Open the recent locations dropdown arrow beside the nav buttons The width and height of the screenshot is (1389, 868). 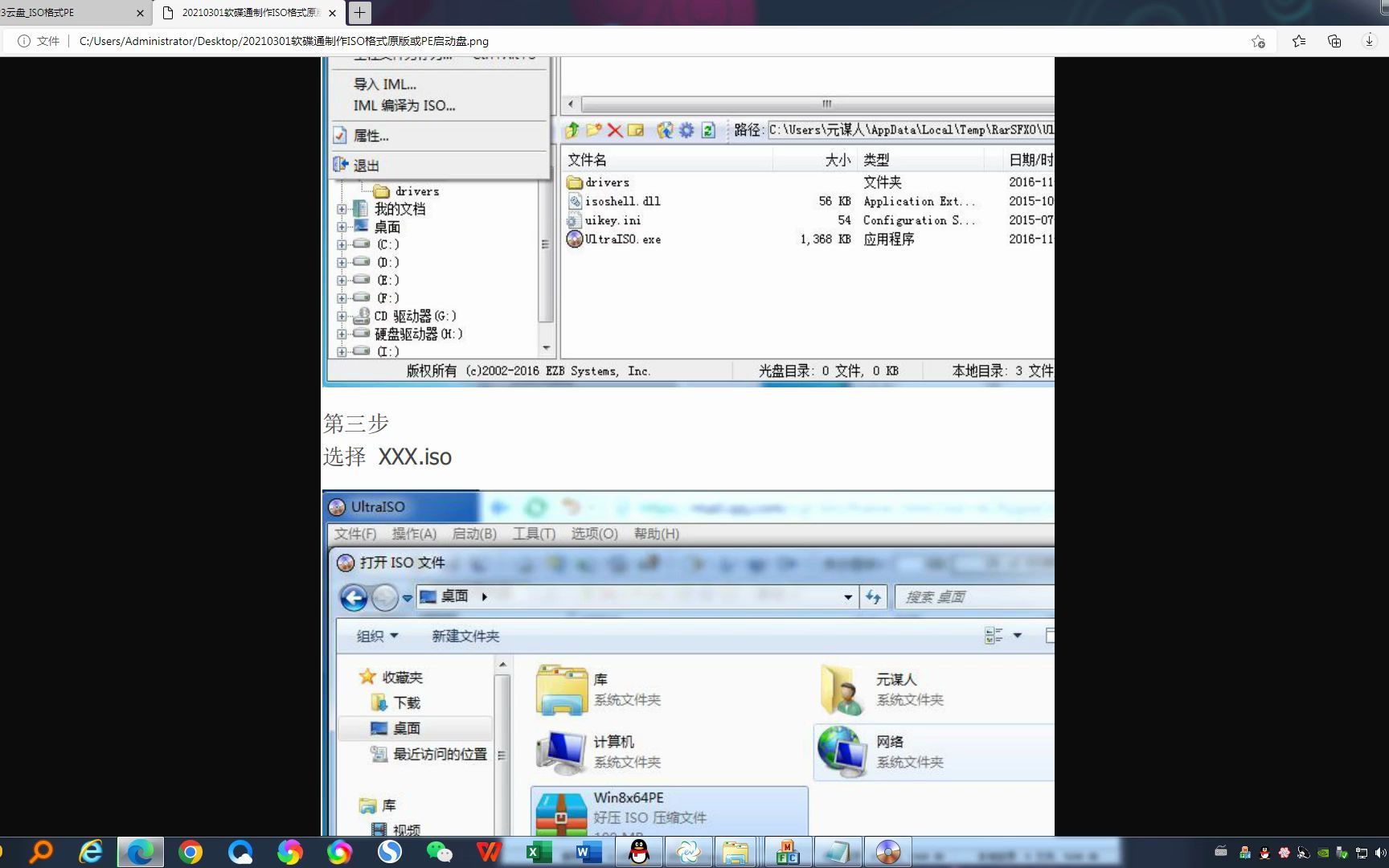point(408,598)
